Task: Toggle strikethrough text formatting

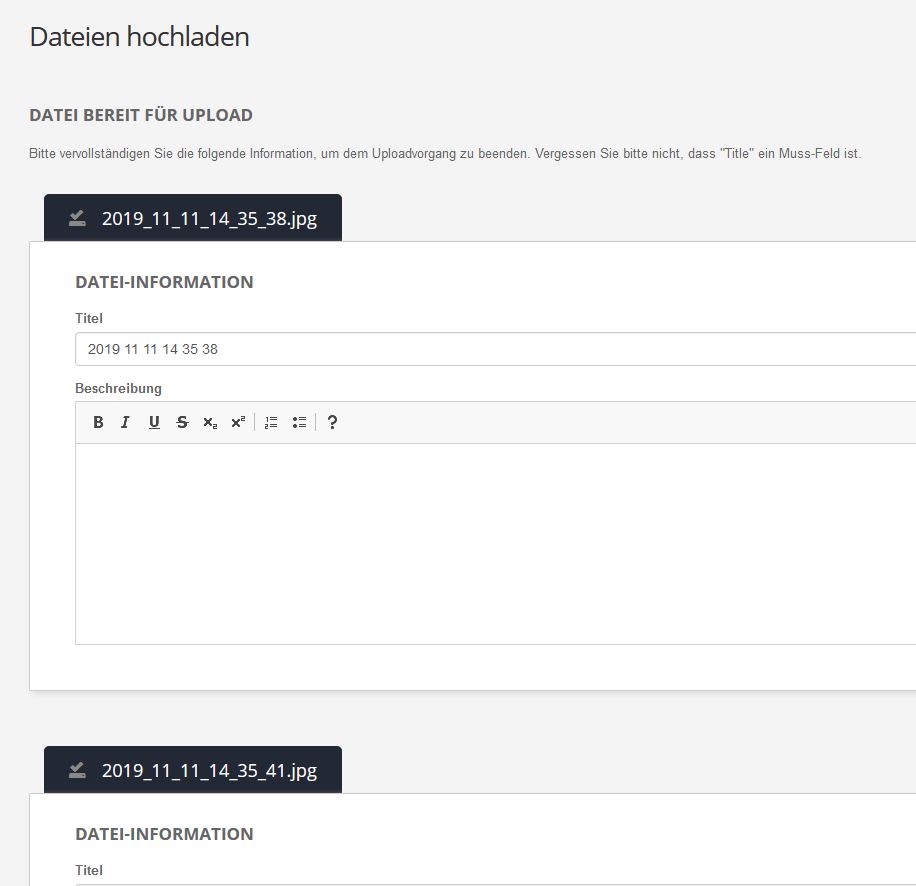Action: point(182,422)
